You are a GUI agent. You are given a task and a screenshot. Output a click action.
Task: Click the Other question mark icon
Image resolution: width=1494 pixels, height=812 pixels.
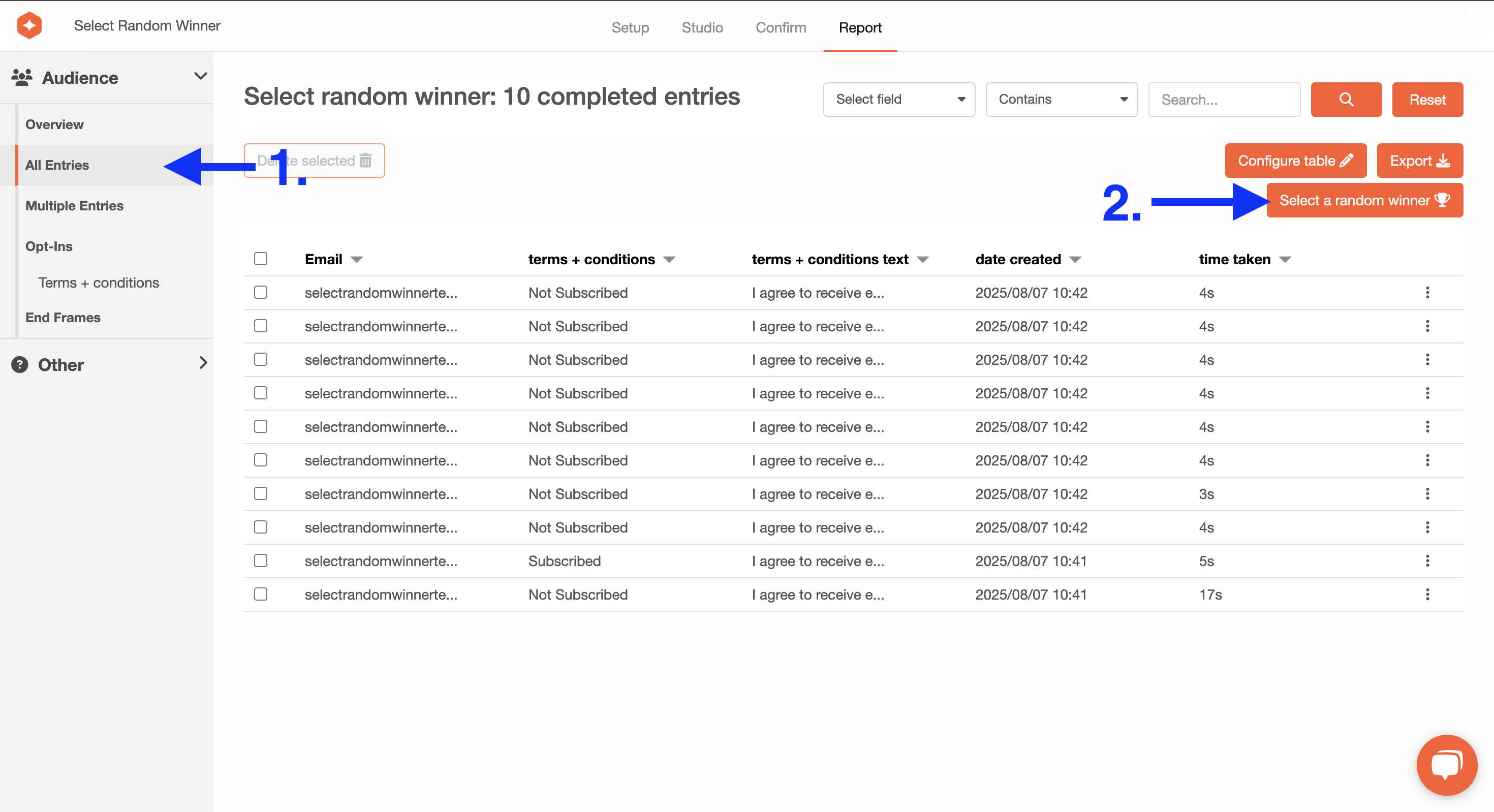click(x=20, y=364)
